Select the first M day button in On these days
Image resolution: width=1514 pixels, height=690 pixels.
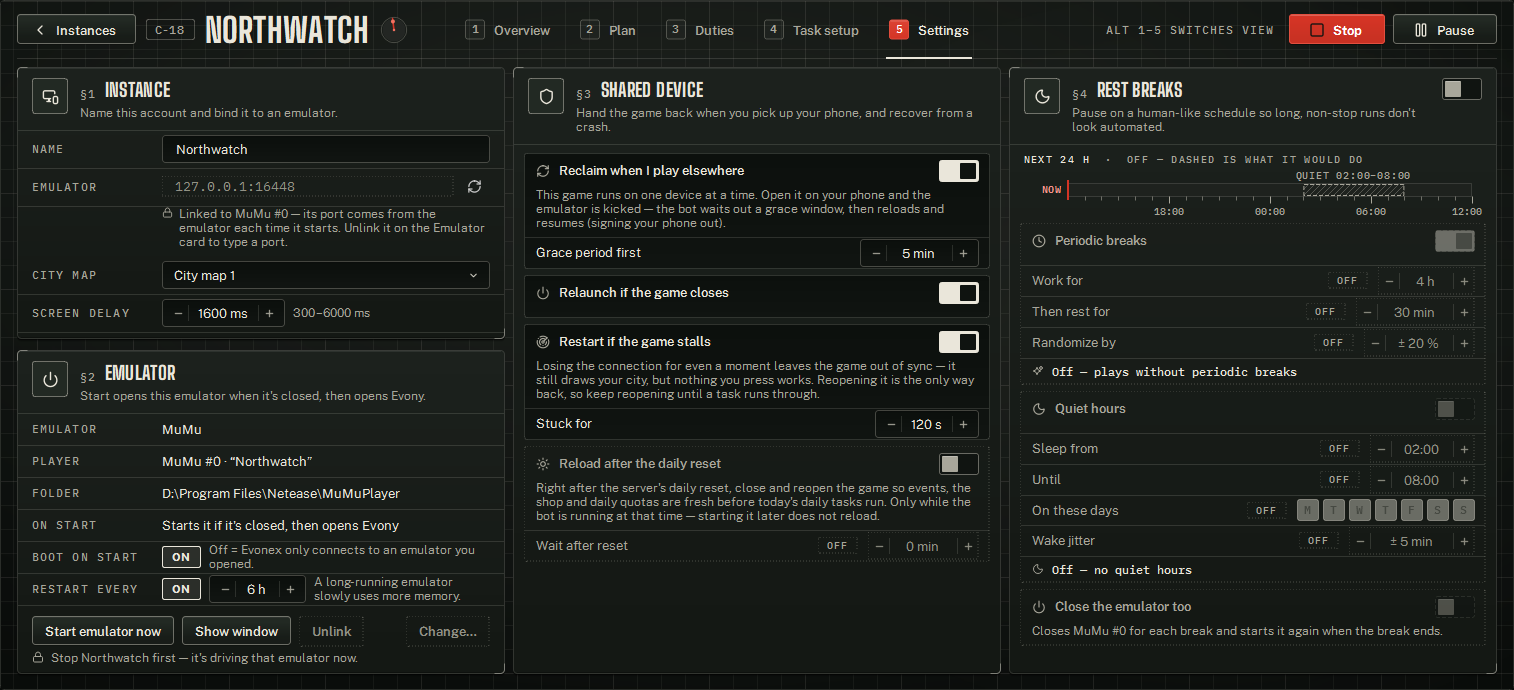pos(1308,511)
